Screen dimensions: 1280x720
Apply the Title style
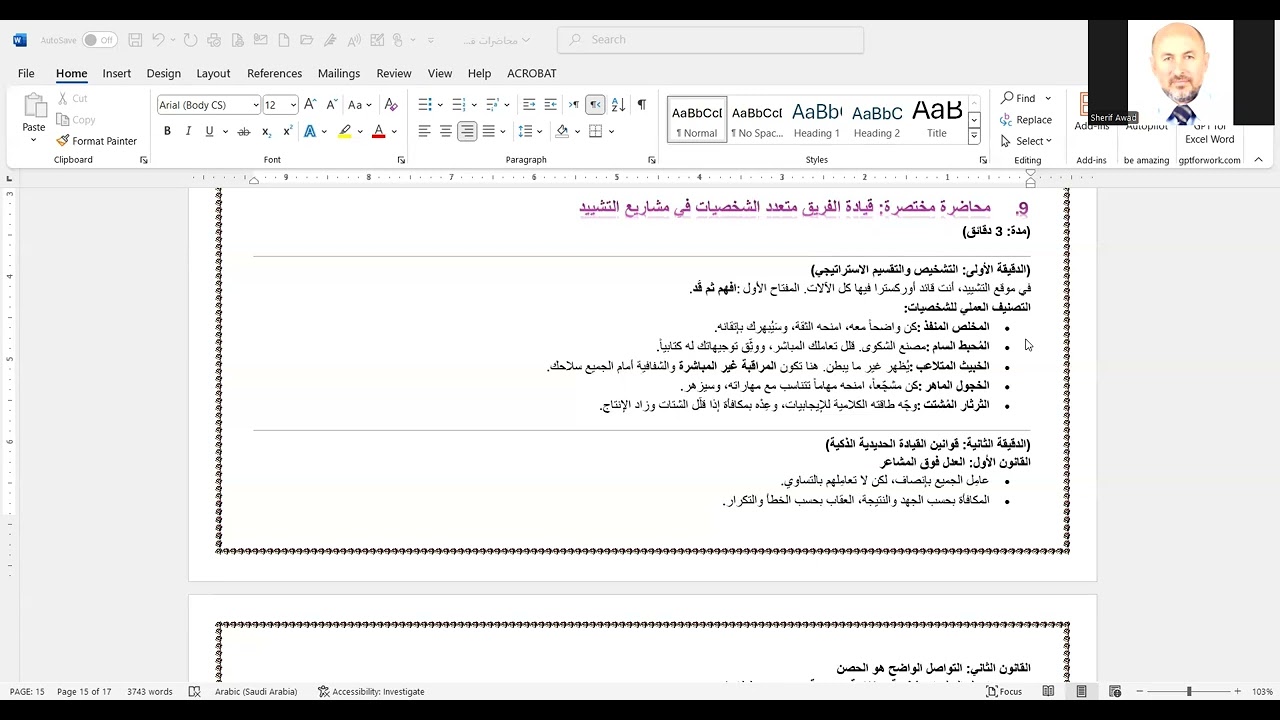point(936,120)
